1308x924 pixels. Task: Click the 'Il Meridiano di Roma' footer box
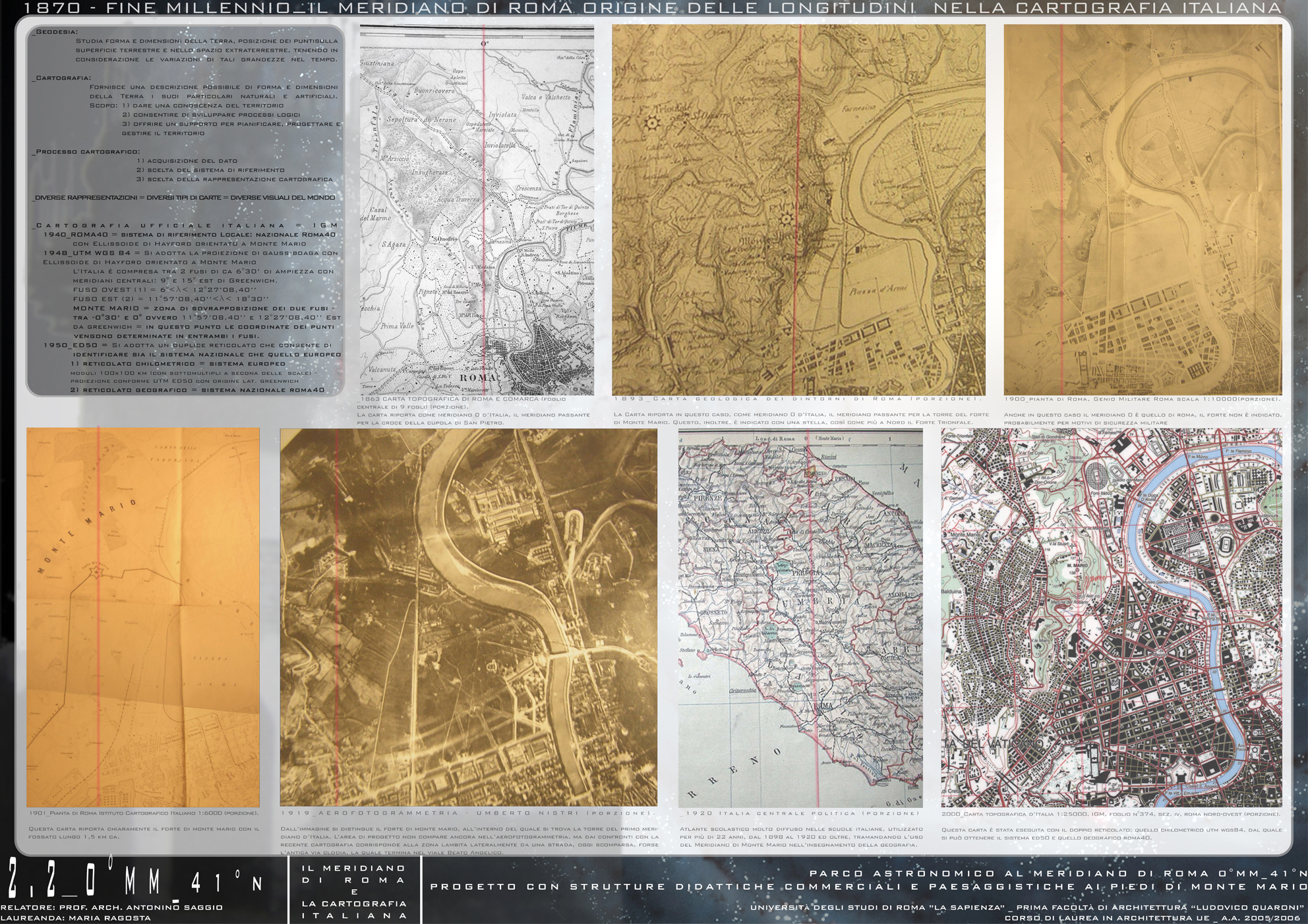(355, 891)
